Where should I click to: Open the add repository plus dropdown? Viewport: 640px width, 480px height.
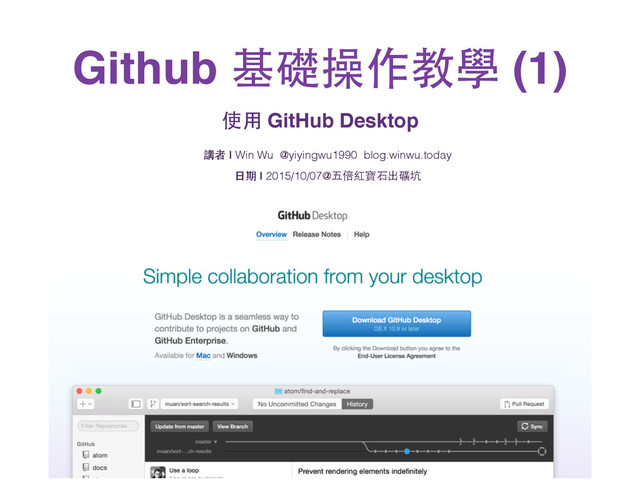[x=86, y=404]
